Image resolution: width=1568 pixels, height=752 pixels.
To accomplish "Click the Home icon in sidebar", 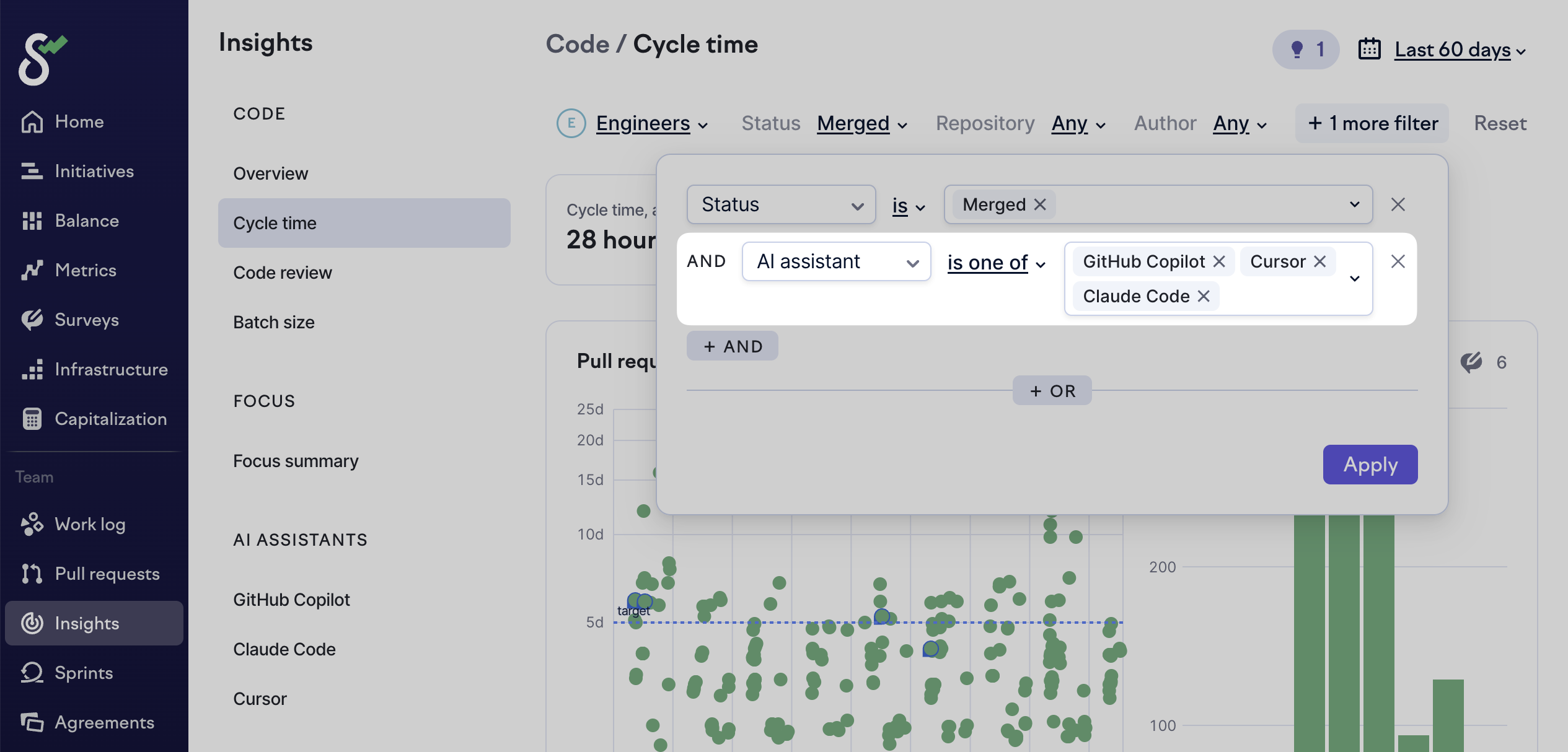I will 32,122.
